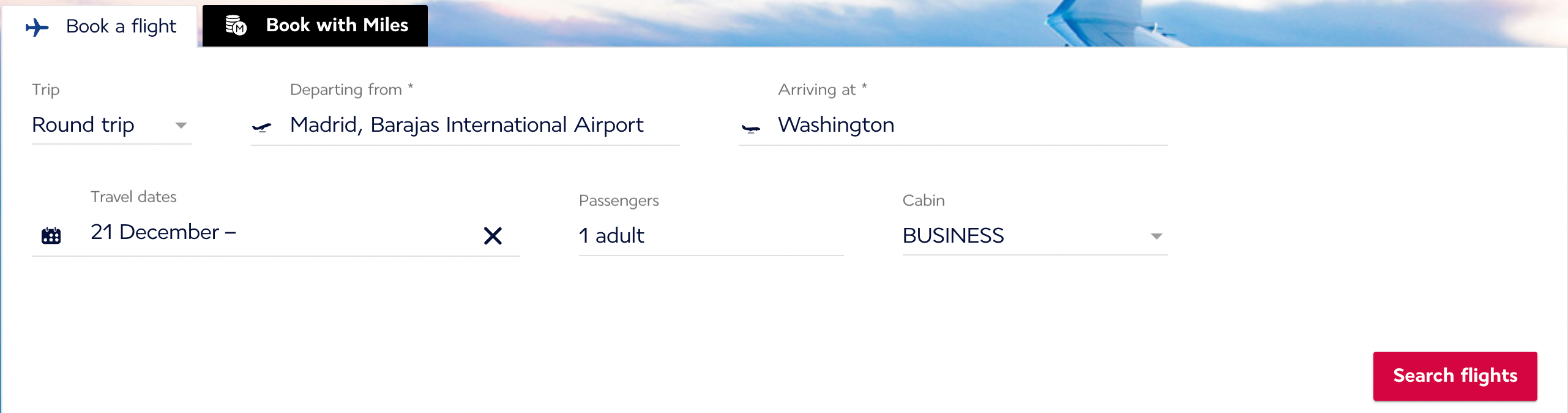Click the departing airplane icon beside Madrid
The height and width of the screenshot is (413, 1568).
click(x=263, y=127)
